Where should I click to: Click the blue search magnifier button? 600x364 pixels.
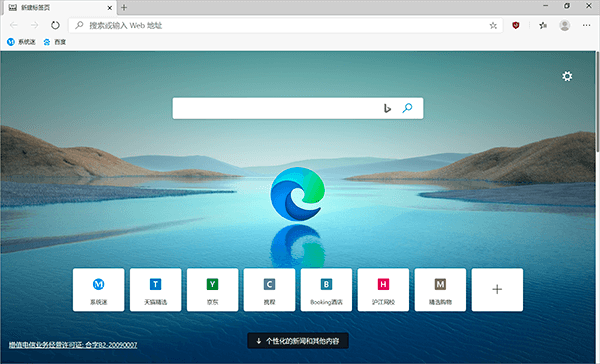pyautogui.click(x=407, y=108)
